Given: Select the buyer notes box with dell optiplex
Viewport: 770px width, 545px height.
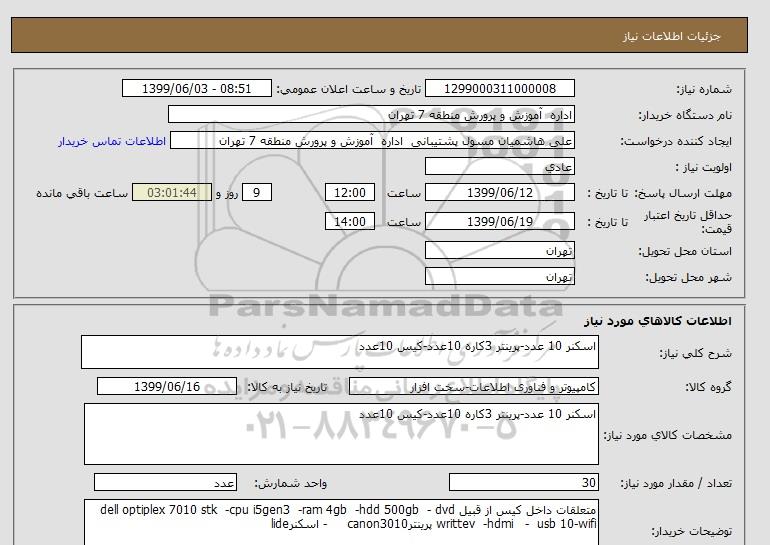Looking at the screenshot, I should click(x=341, y=522).
